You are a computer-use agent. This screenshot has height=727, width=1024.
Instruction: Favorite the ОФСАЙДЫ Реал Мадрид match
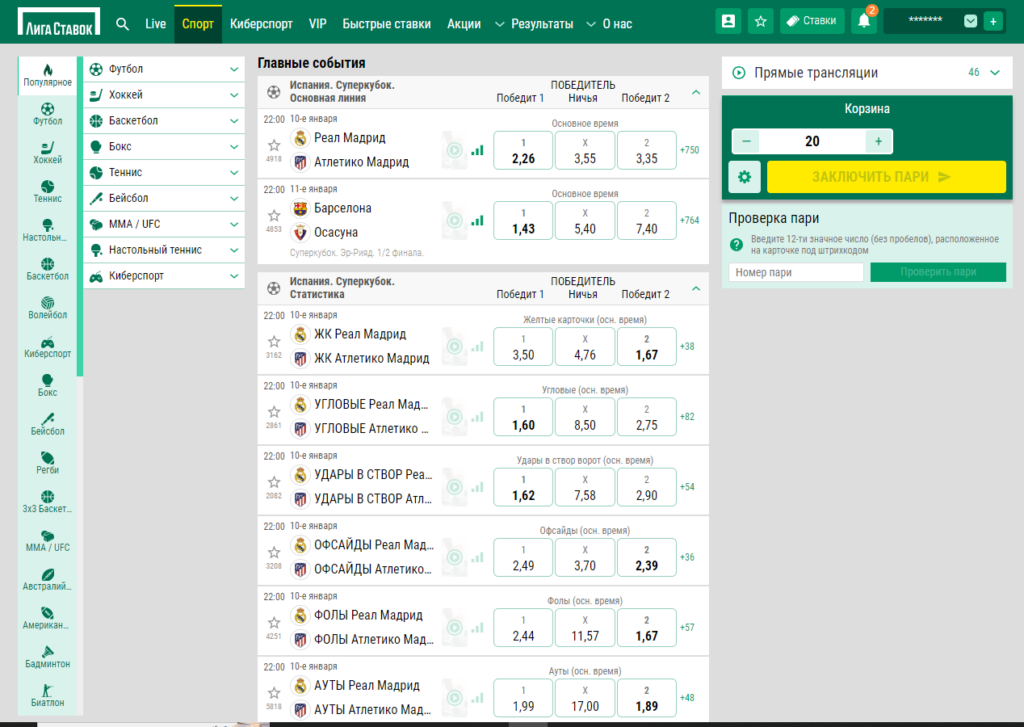click(x=274, y=553)
